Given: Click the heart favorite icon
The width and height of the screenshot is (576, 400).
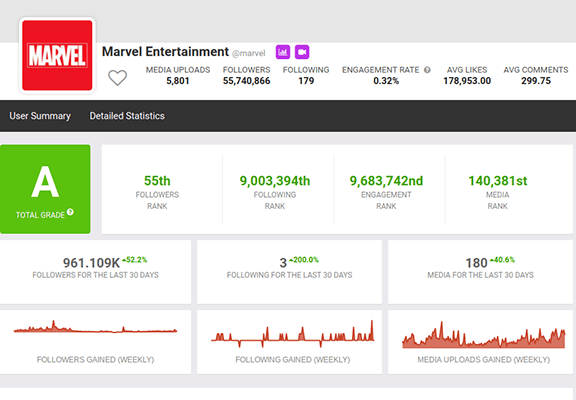Looking at the screenshot, I should [x=117, y=78].
